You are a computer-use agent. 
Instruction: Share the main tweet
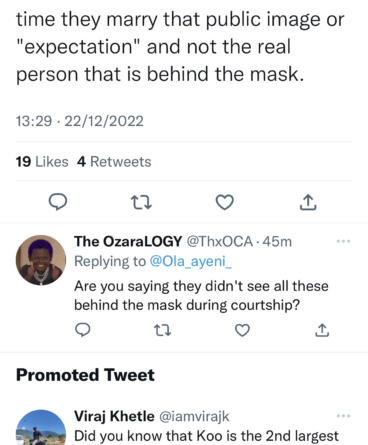(x=308, y=202)
